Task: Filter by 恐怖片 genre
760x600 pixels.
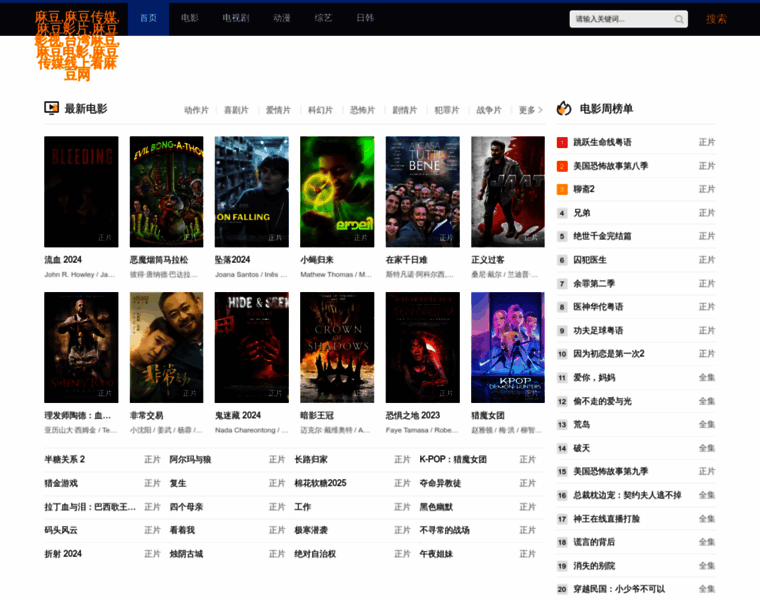Action: (x=363, y=110)
